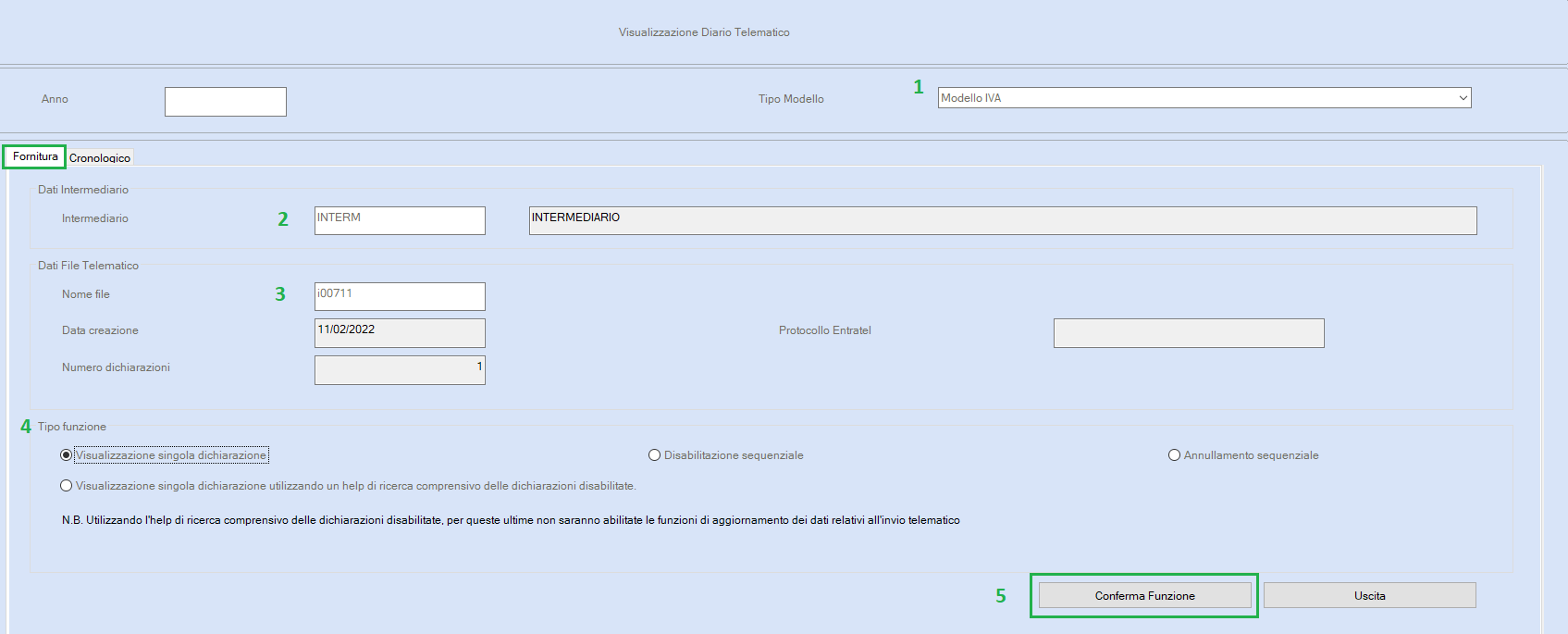Click the Protocollo Entratel field

(x=1189, y=333)
